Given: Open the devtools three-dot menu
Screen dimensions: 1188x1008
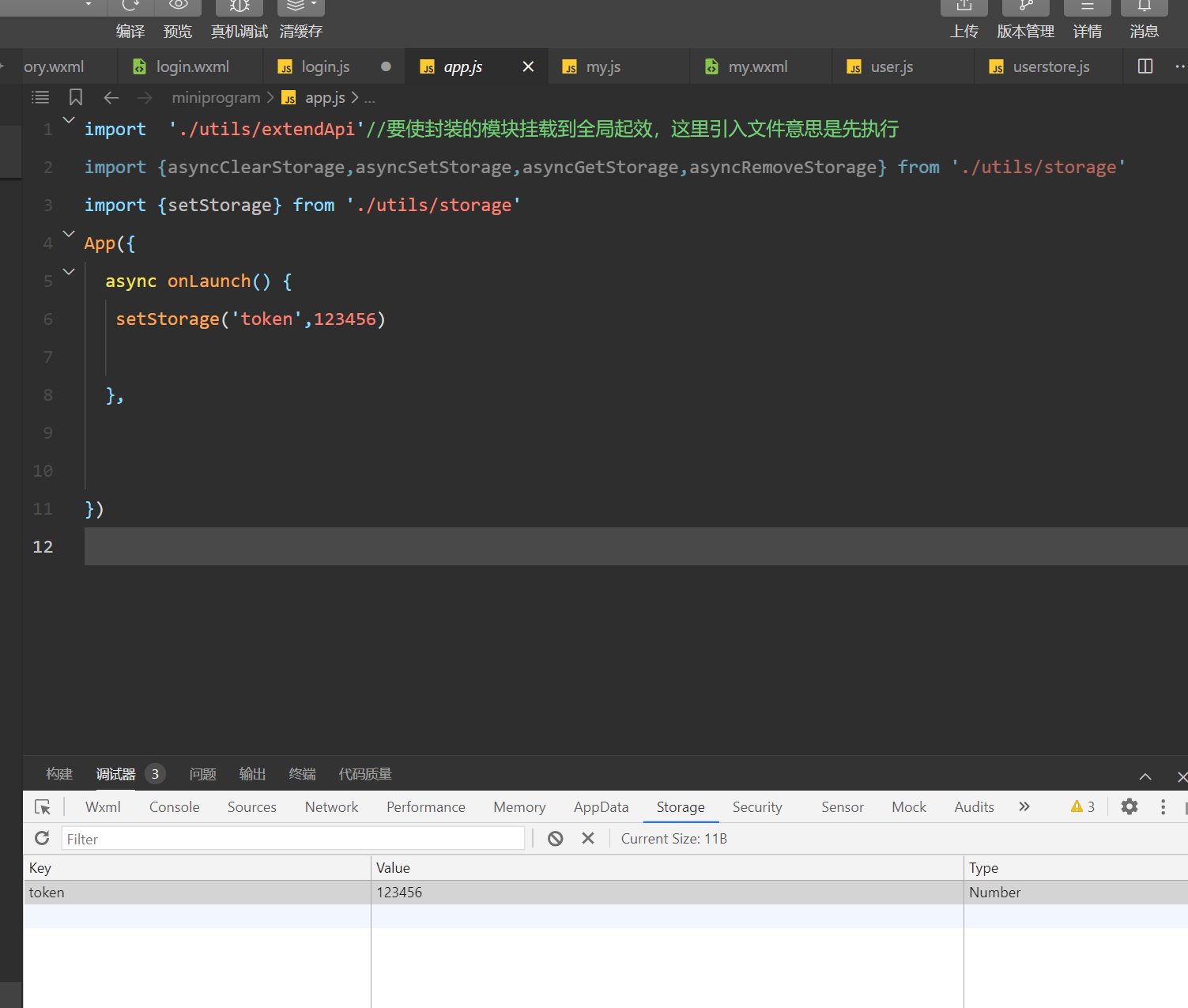Looking at the screenshot, I should 1163,806.
